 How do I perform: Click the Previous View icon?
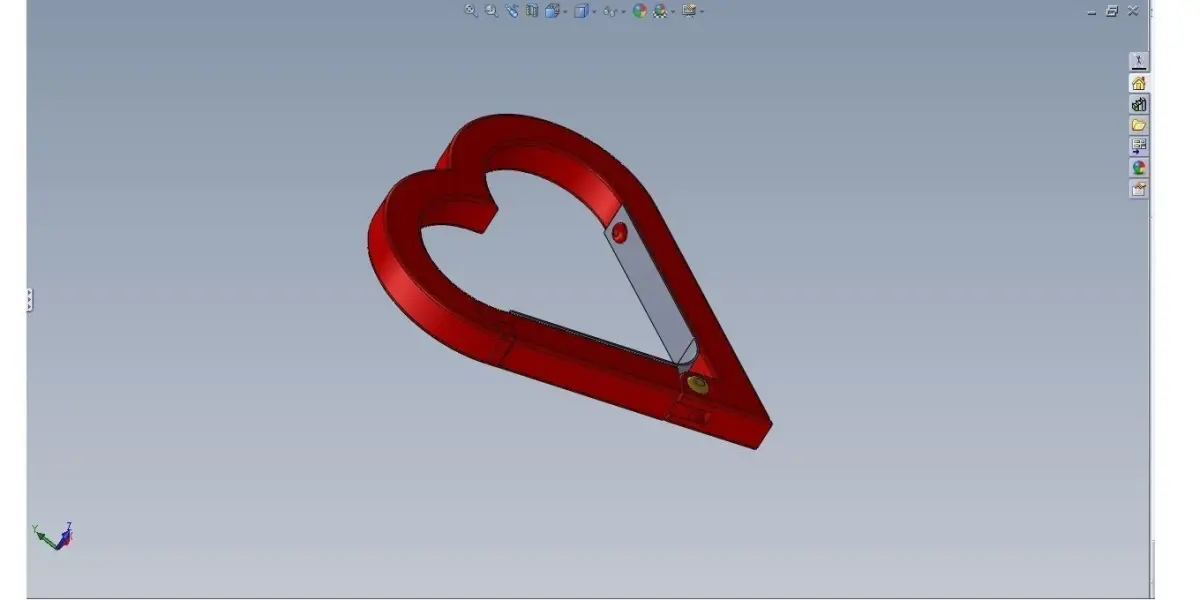[512, 11]
